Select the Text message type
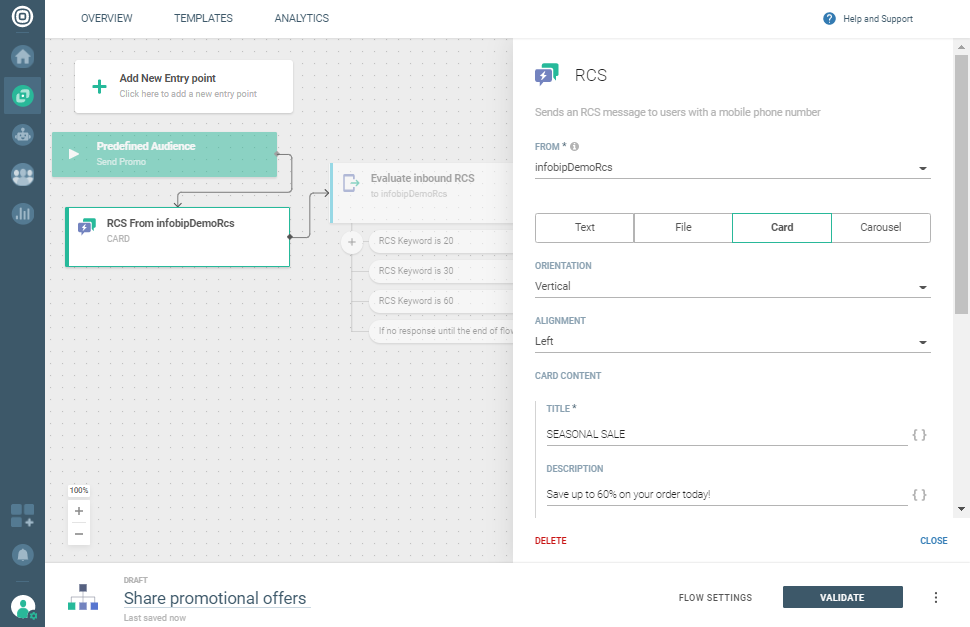 click(585, 228)
